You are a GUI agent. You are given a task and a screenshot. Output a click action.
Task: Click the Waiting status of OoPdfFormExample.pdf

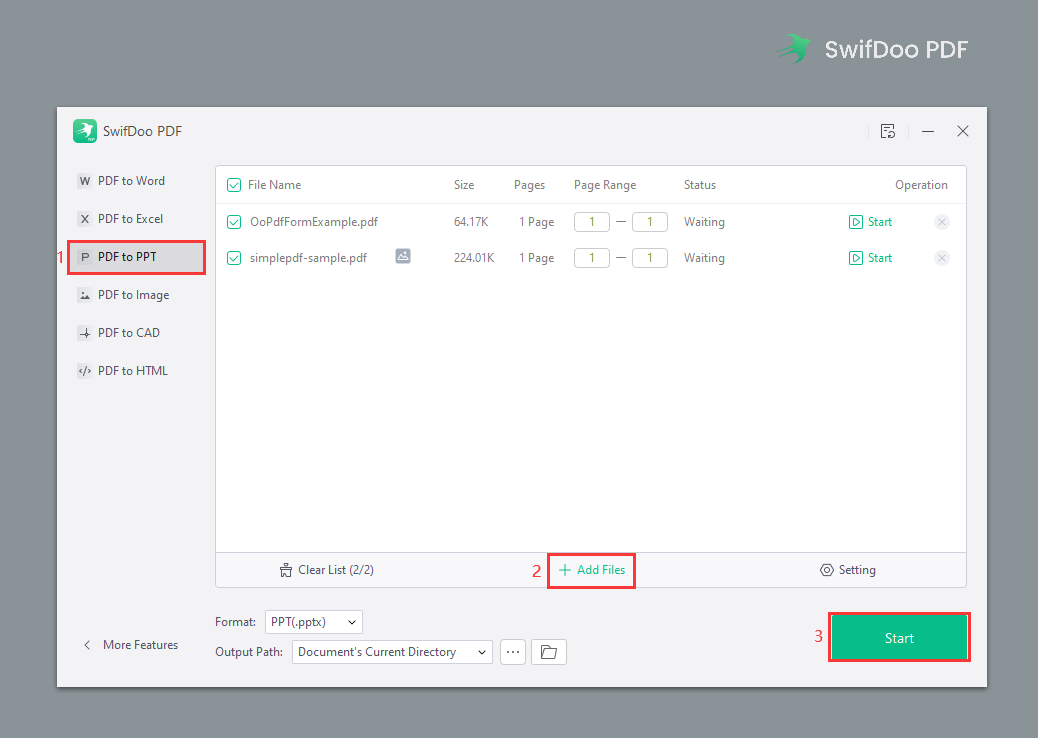704,222
